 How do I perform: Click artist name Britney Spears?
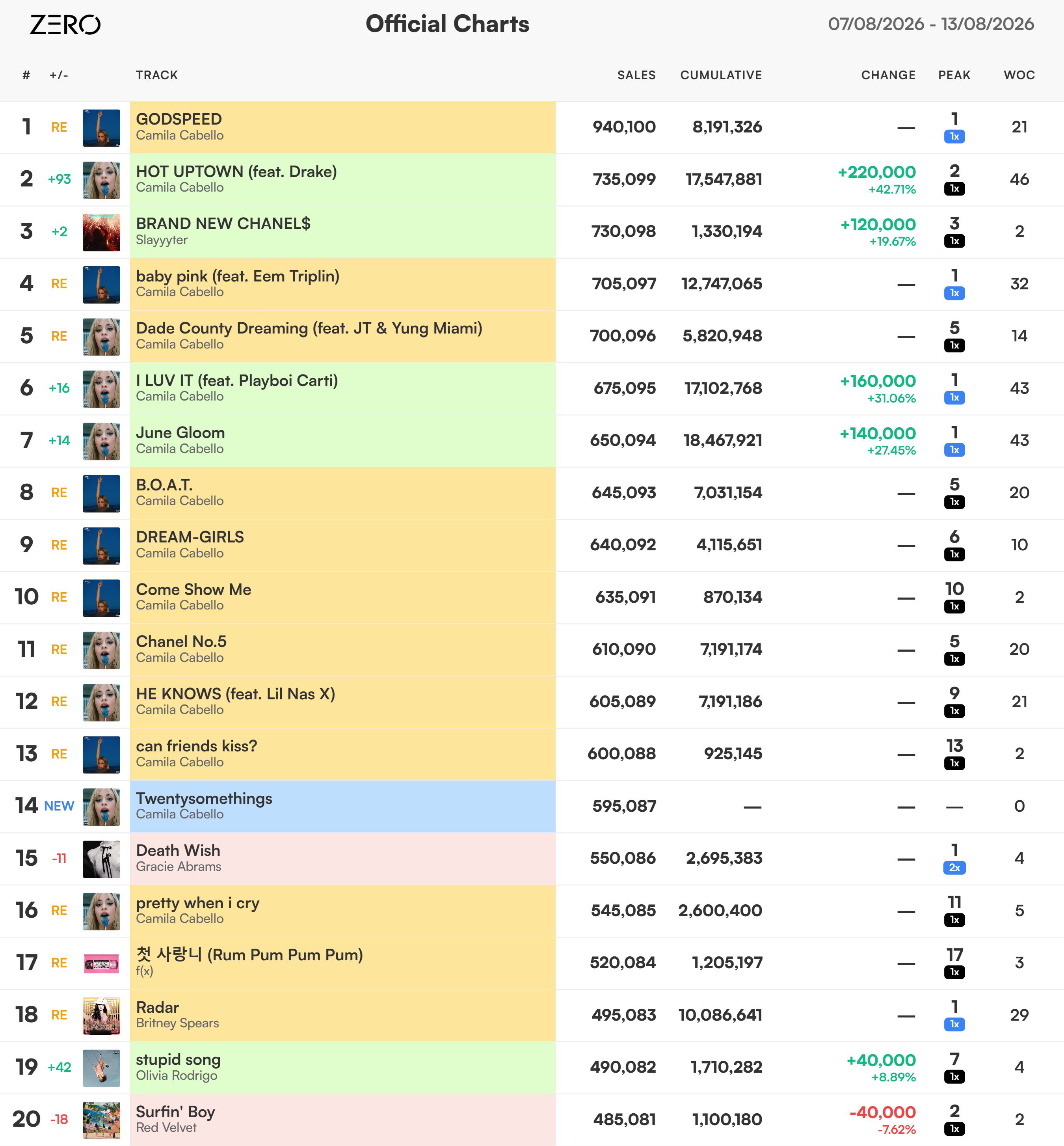click(177, 1023)
